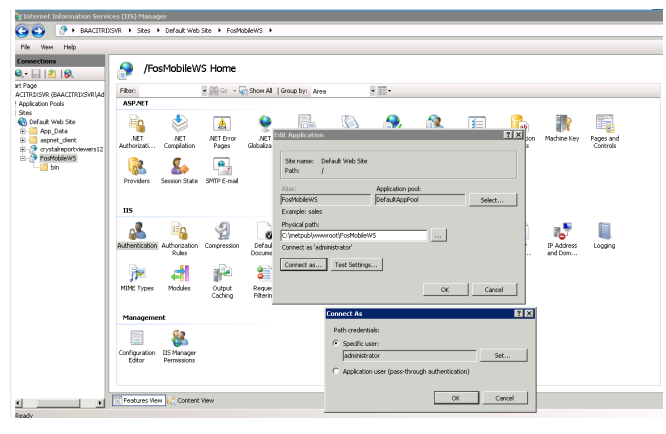Click the physical path browse button
The height and width of the screenshot is (434, 666).
[x=439, y=235]
